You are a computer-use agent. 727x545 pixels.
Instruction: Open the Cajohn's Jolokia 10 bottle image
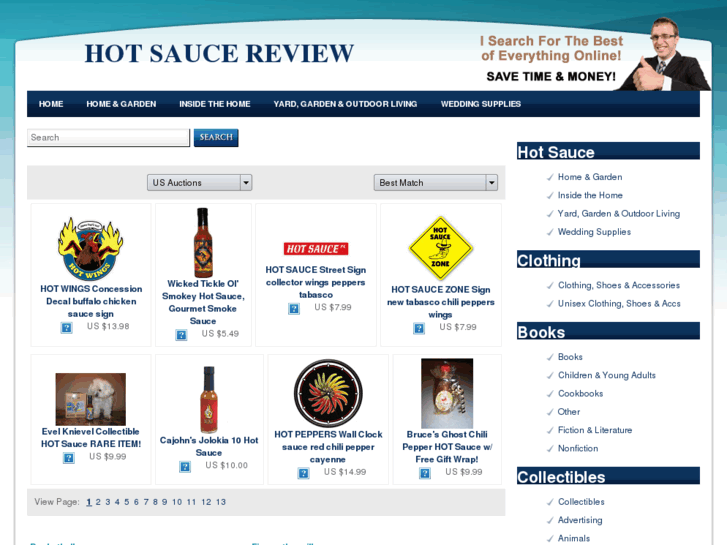209,399
